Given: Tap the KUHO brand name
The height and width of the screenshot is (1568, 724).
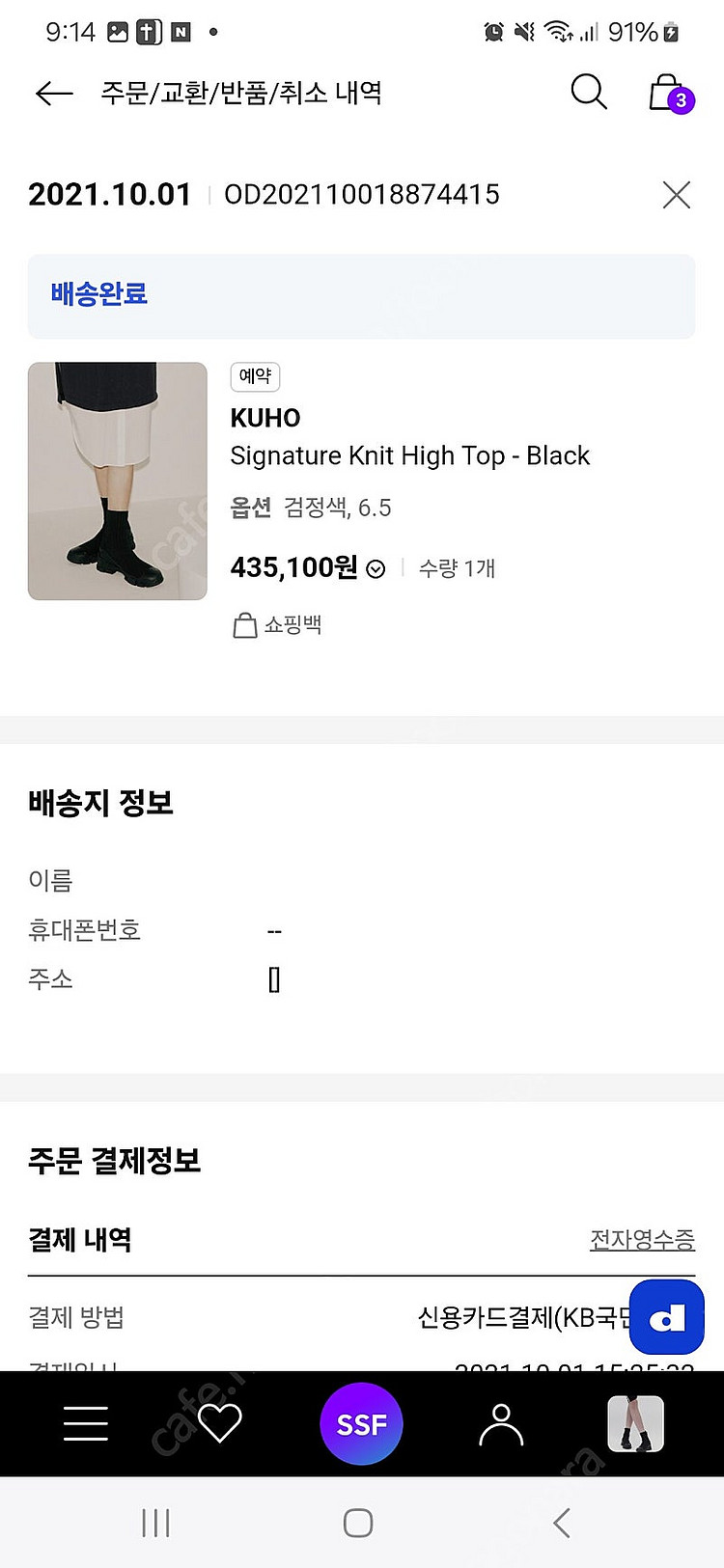Looking at the screenshot, I should point(265,418).
